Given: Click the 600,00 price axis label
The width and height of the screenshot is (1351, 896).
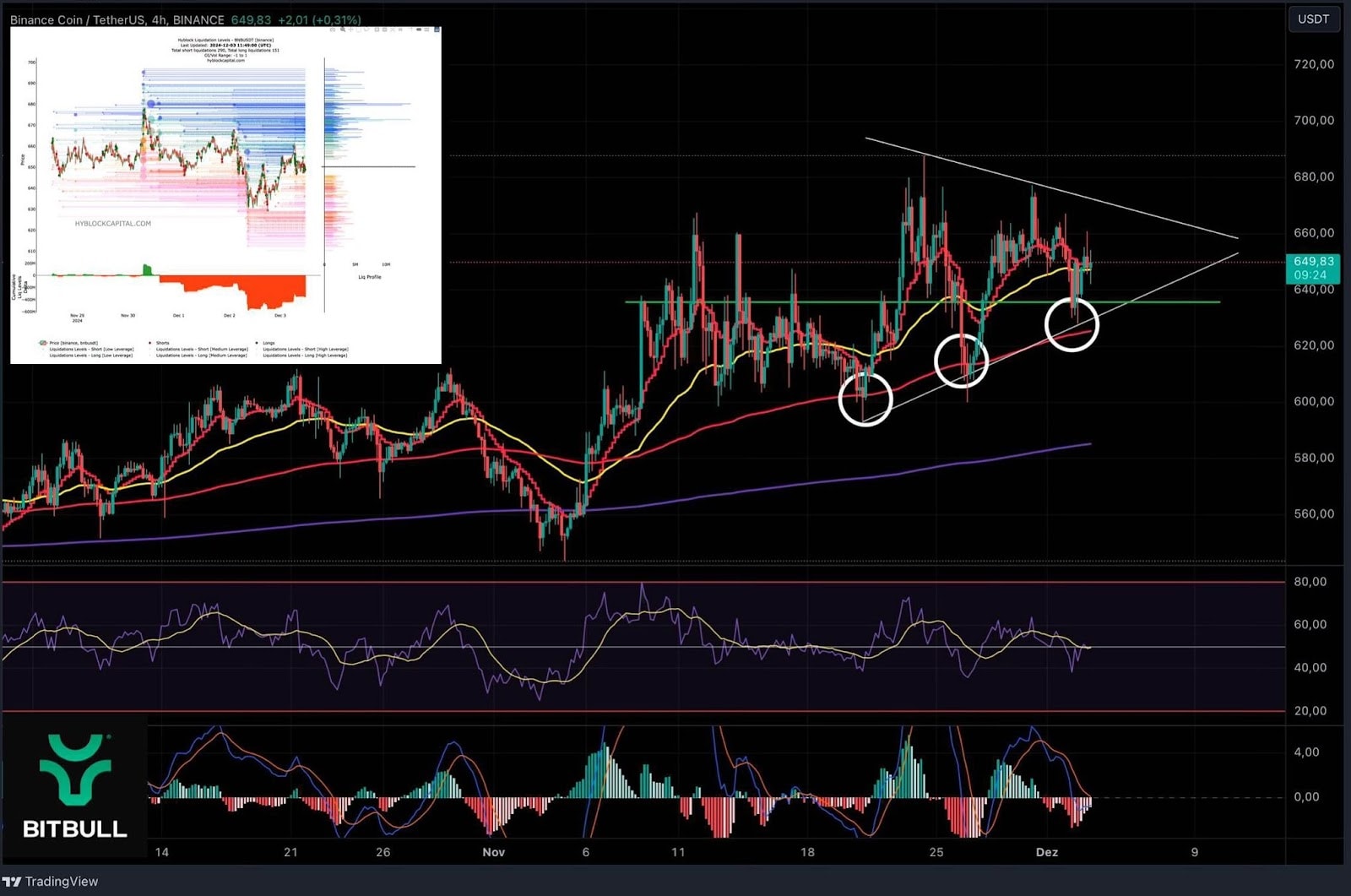Looking at the screenshot, I should coord(1314,401).
